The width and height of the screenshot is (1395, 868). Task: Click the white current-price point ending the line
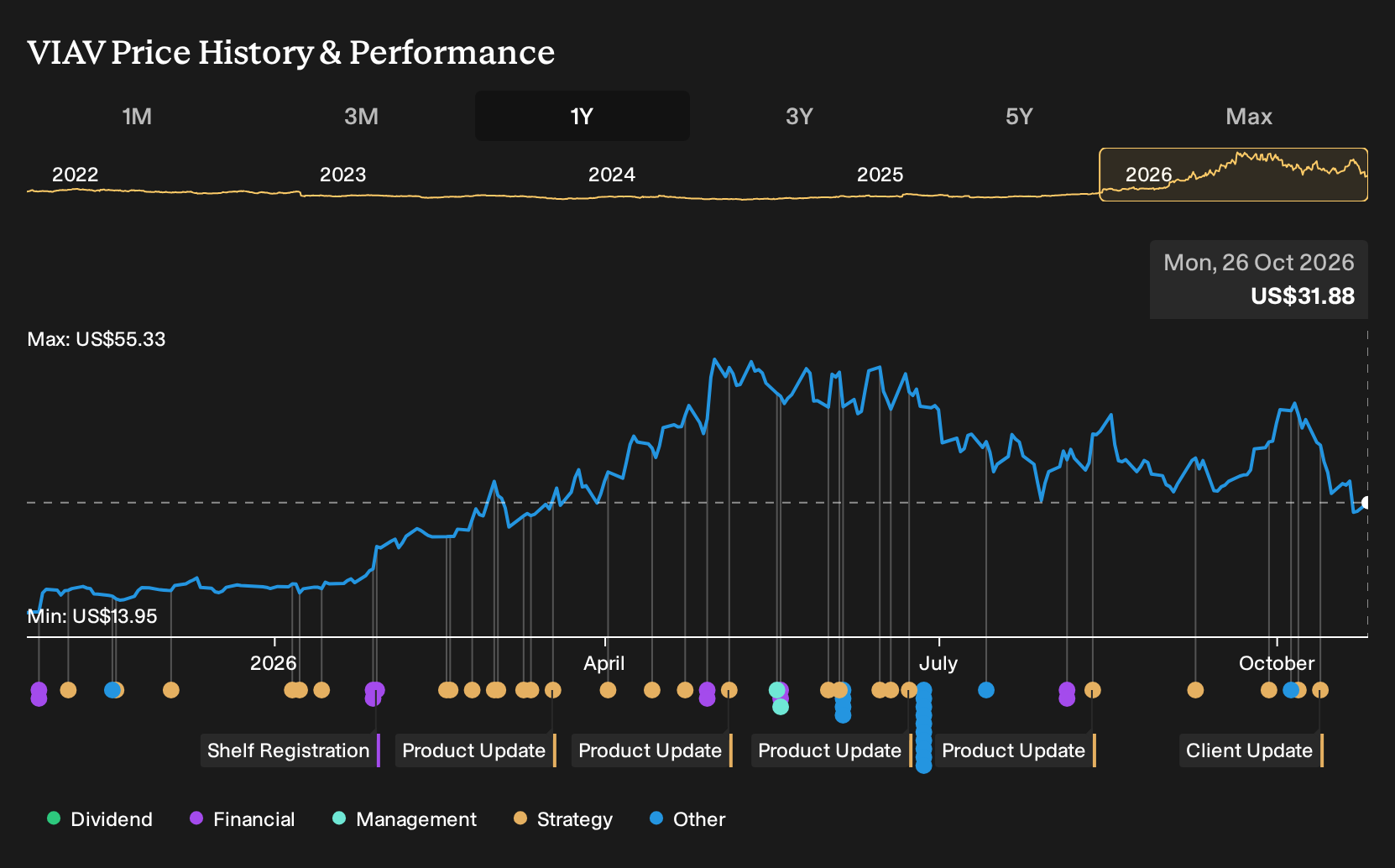[x=1366, y=503]
